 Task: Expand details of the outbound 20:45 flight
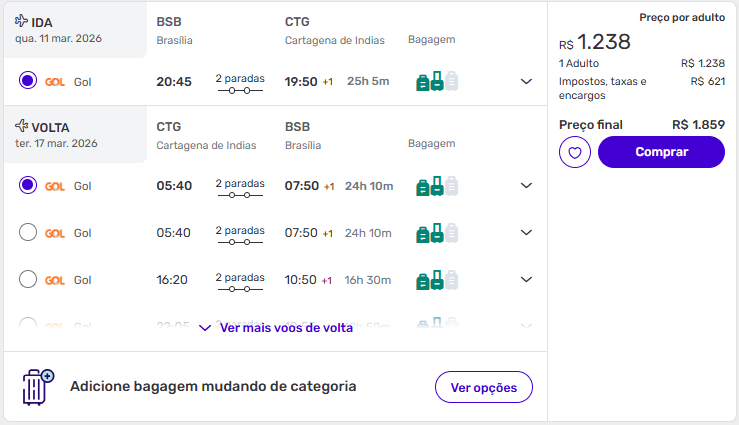click(x=527, y=81)
